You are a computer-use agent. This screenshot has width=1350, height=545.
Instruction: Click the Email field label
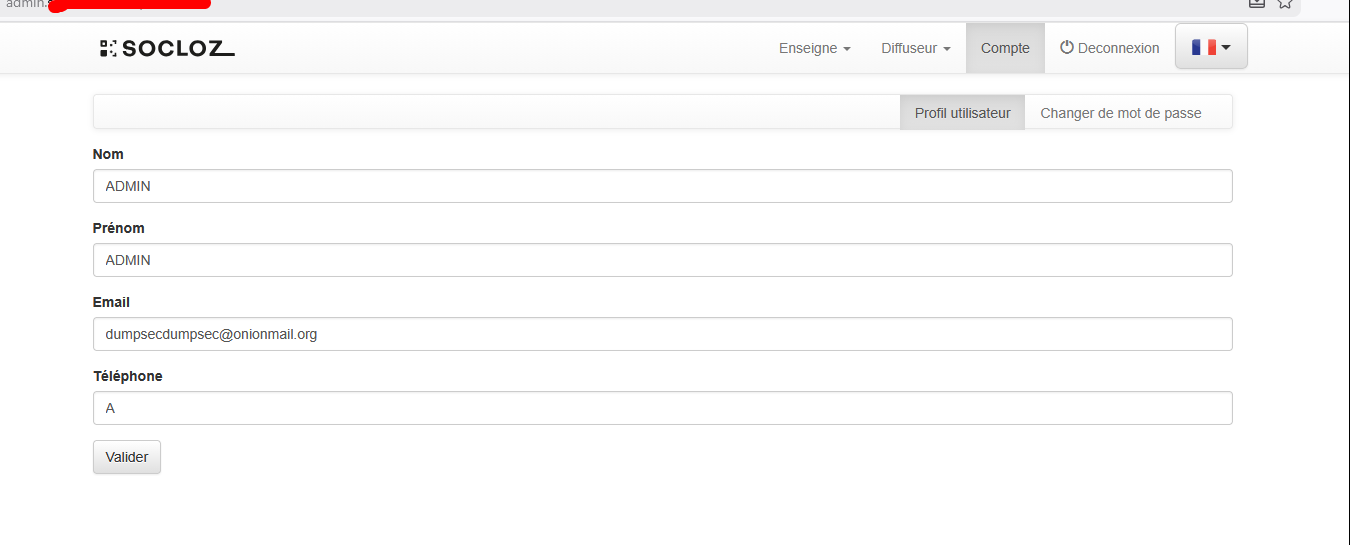(111, 302)
